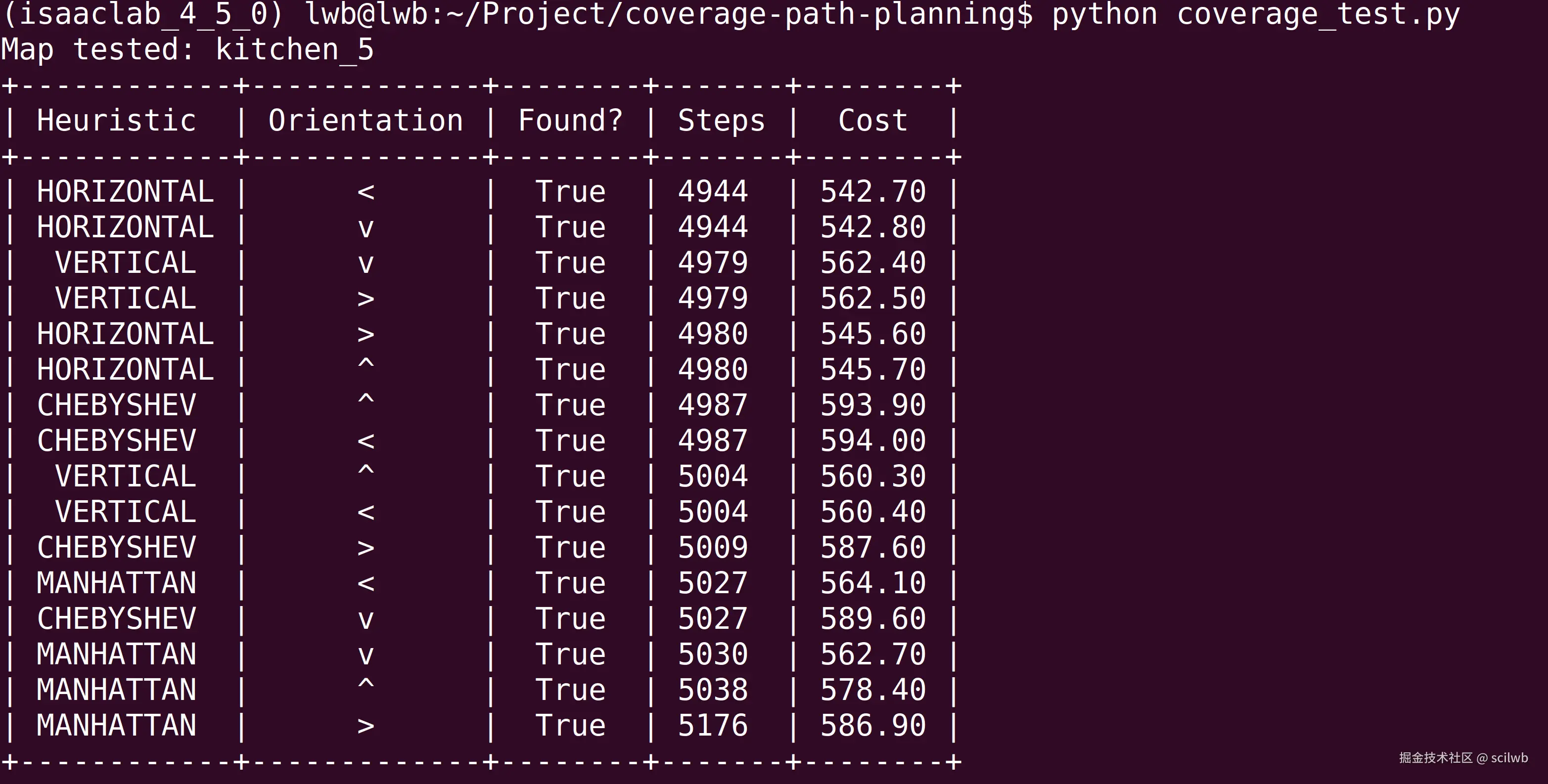
Task: Click VERTICAL in the 560.30 cost row
Action: tap(125, 477)
